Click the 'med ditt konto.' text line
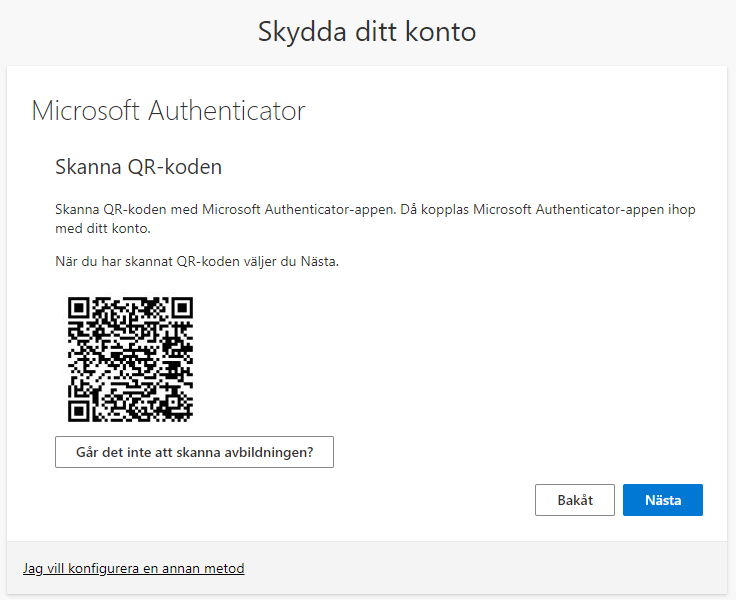The image size is (736, 600). (x=102, y=228)
